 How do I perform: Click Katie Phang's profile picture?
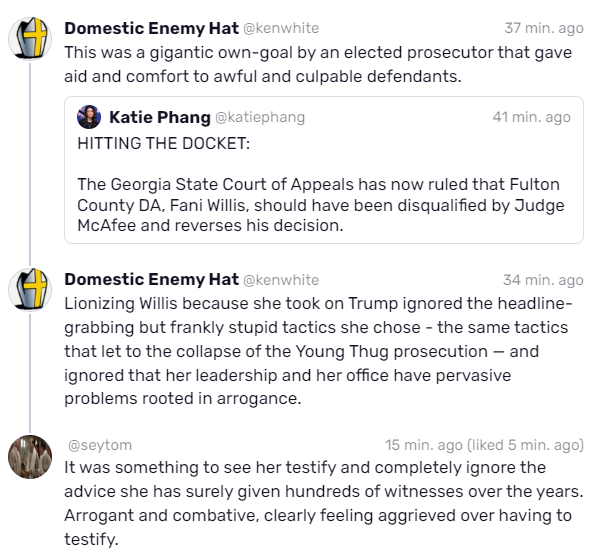(x=89, y=117)
